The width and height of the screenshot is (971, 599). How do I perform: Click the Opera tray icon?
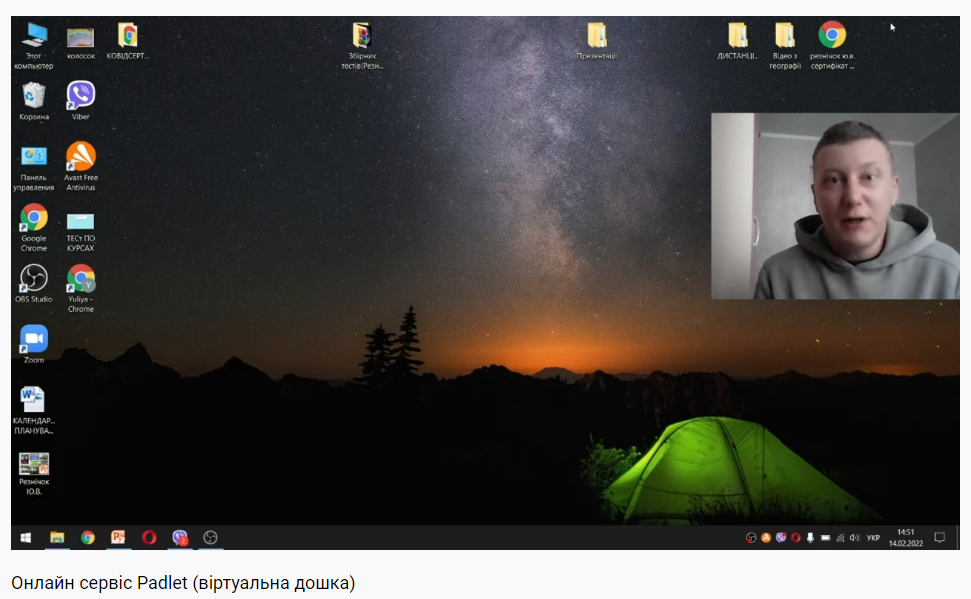[x=796, y=538]
